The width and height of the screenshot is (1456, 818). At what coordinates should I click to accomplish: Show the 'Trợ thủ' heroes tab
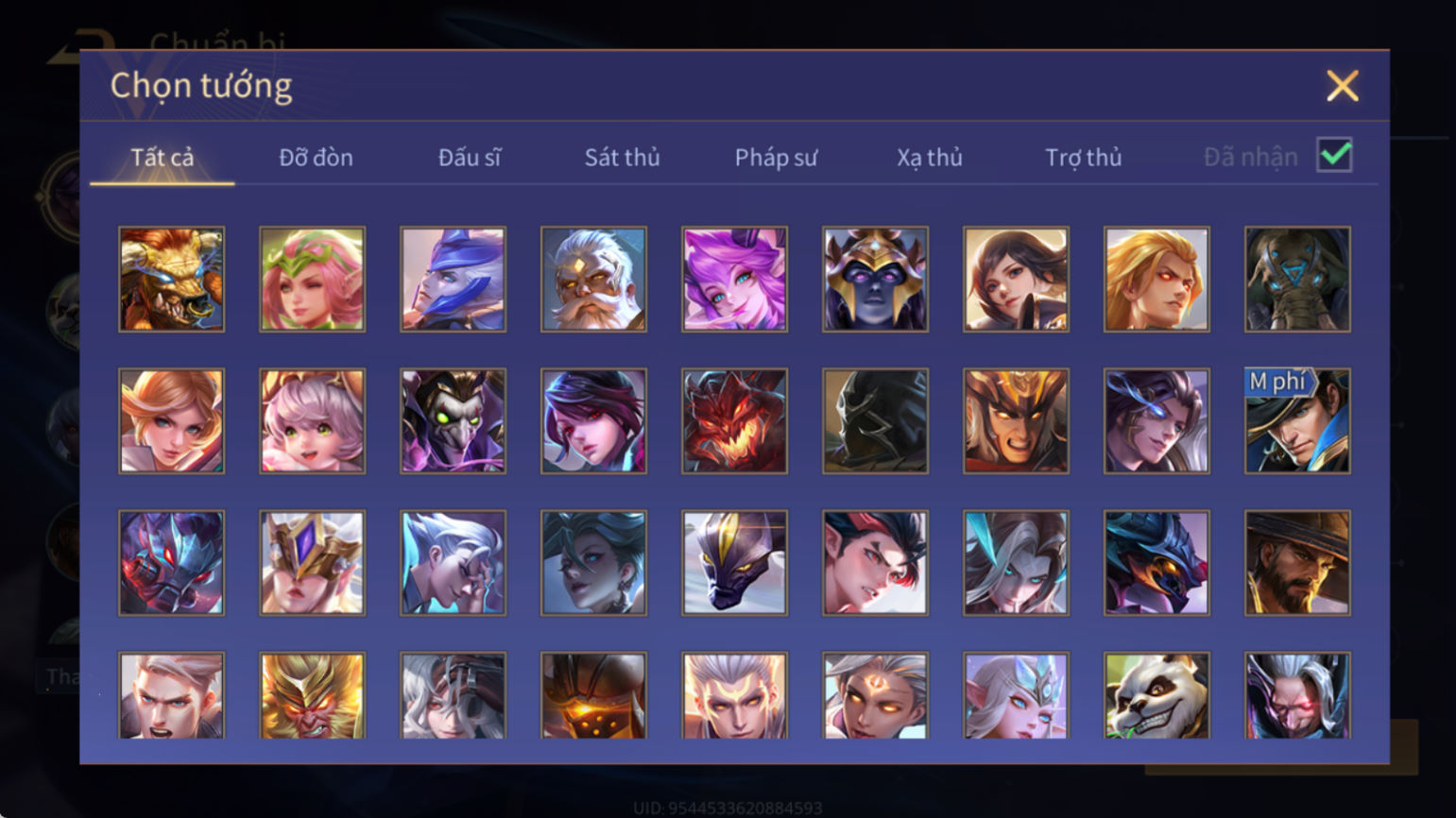1083,158
